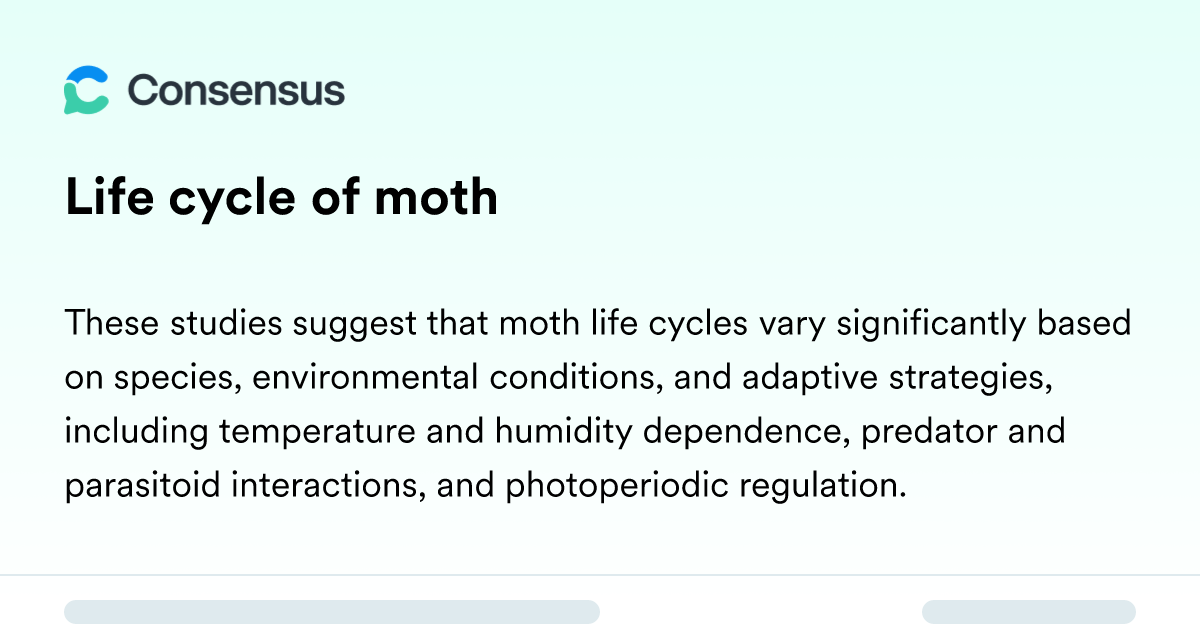Click the word "cycle" in the title
This screenshot has height=630, width=1200.
[x=231, y=197]
